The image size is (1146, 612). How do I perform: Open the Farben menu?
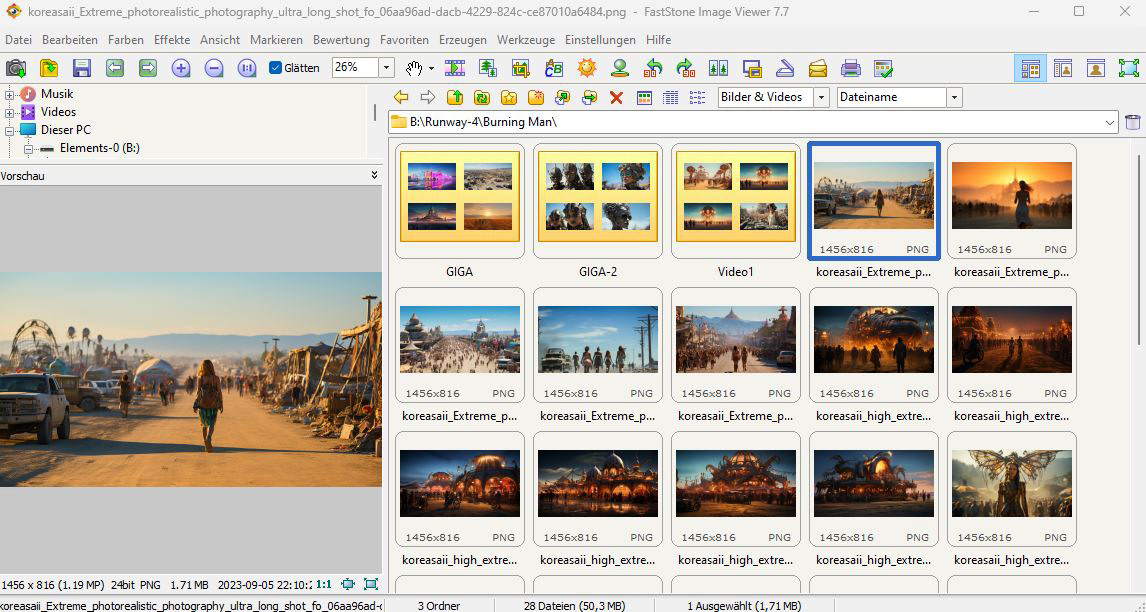(x=126, y=40)
